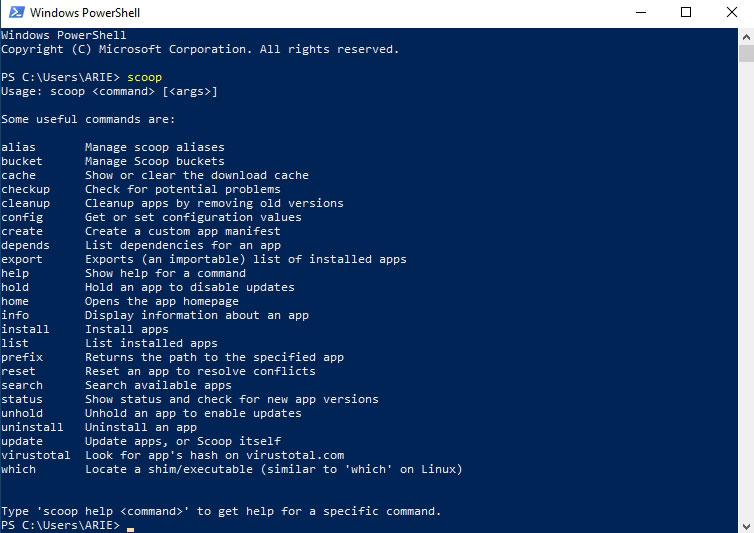Click the 'depends' command name

pyautogui.click(x=25, y=245)
